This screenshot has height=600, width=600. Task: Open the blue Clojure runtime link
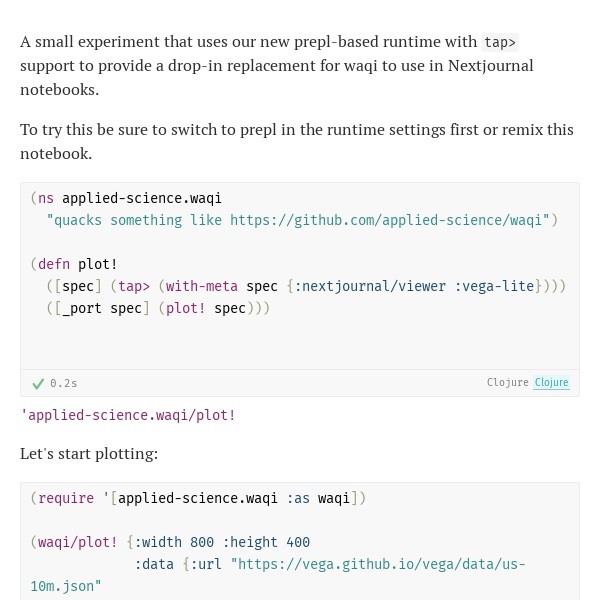click(x=551, y=382)
